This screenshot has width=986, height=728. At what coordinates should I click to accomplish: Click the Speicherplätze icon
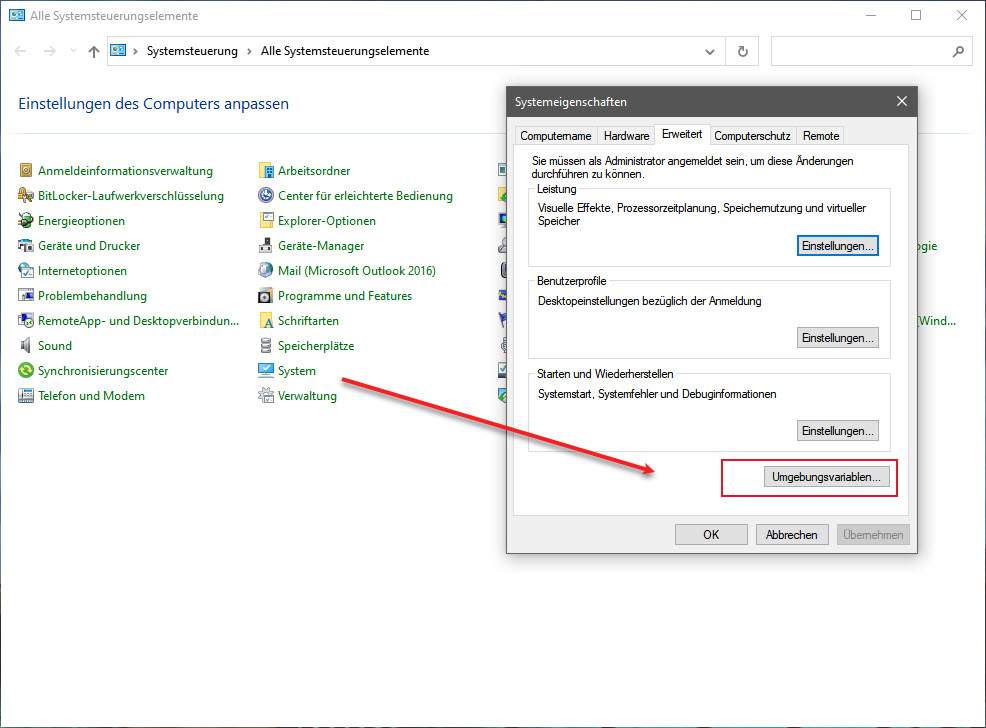pos(266,345)
